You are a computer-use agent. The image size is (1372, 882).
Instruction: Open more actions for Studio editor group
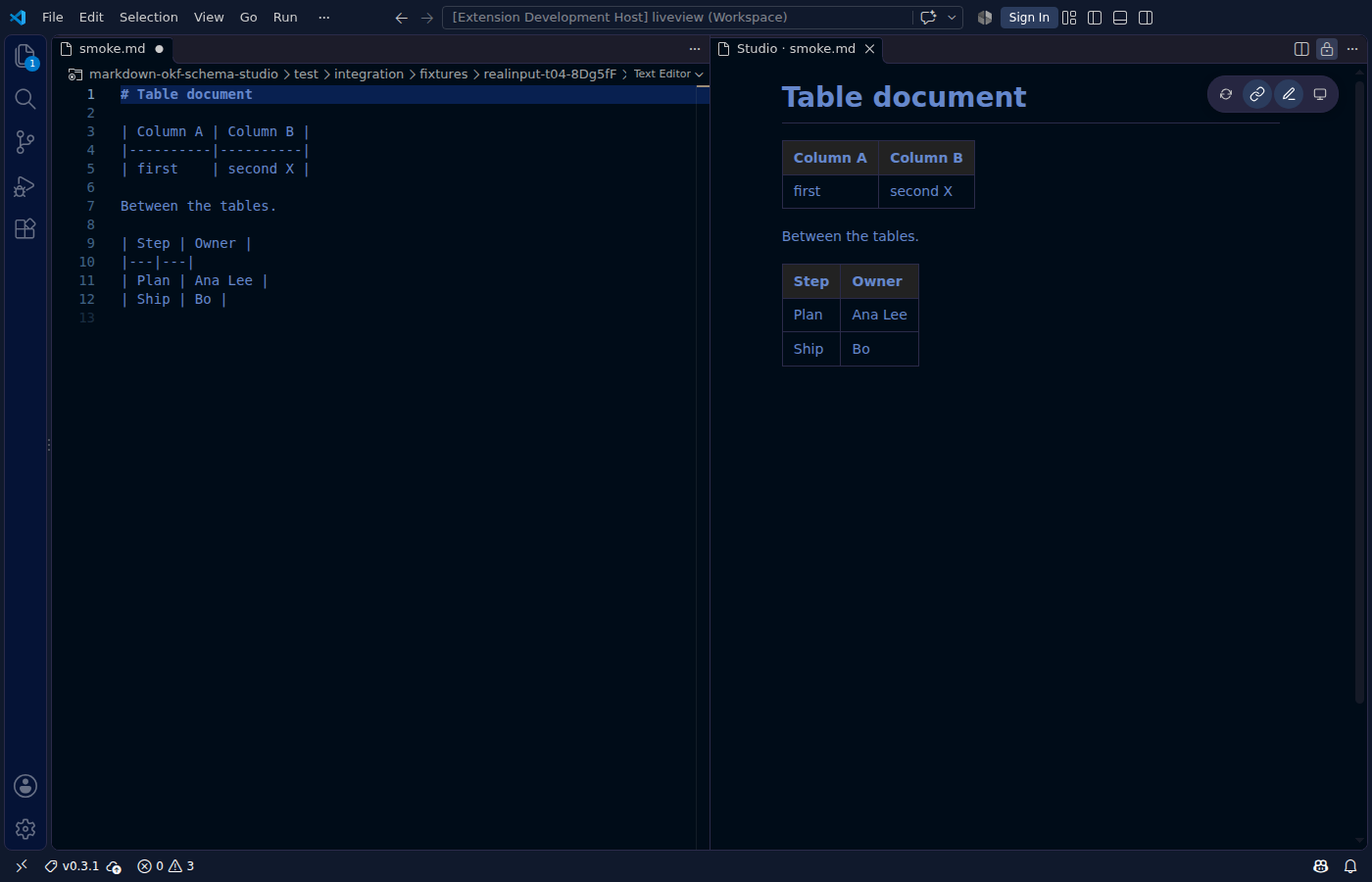(1352, 49)
